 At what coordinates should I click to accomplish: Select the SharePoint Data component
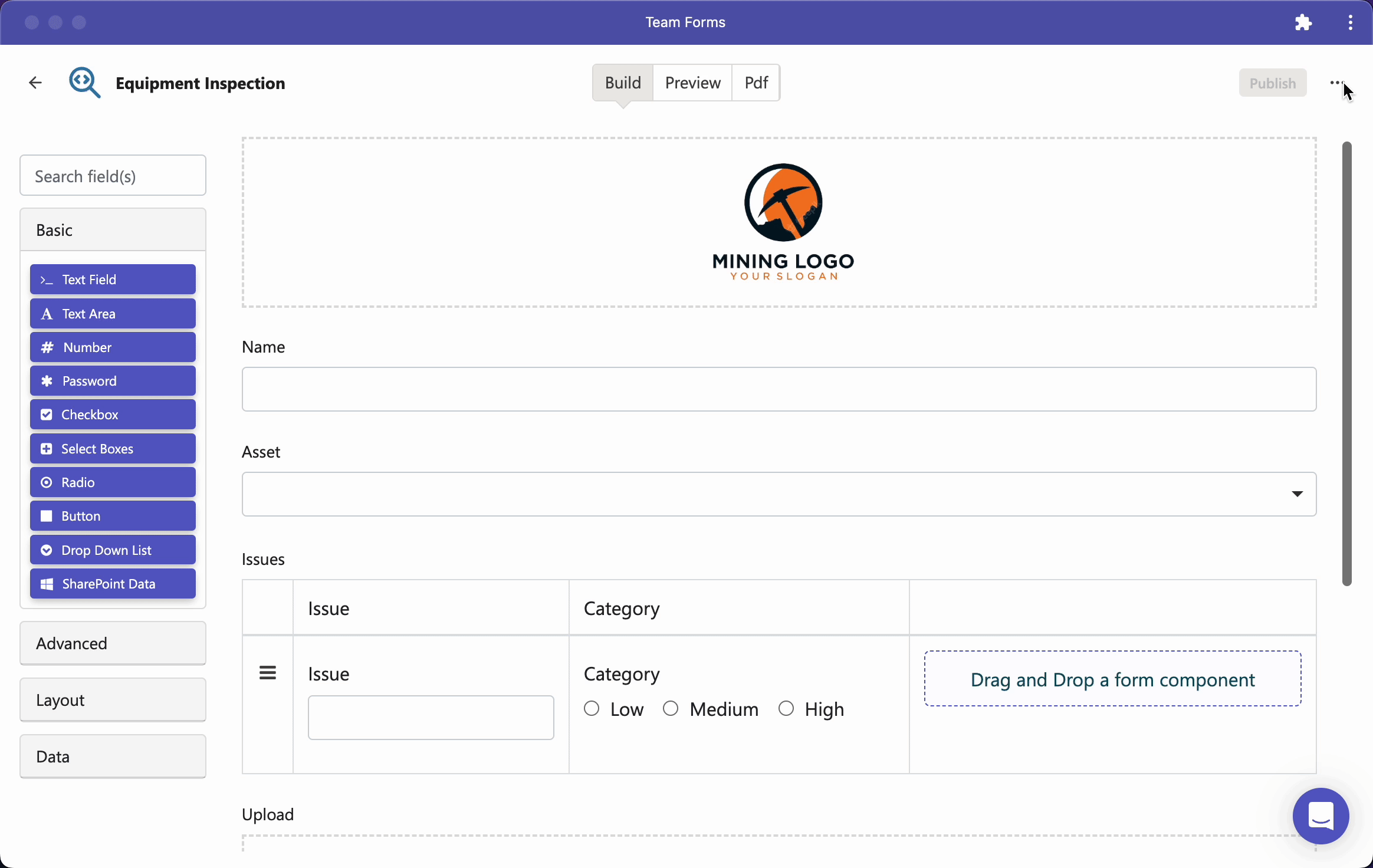[113, 584]
